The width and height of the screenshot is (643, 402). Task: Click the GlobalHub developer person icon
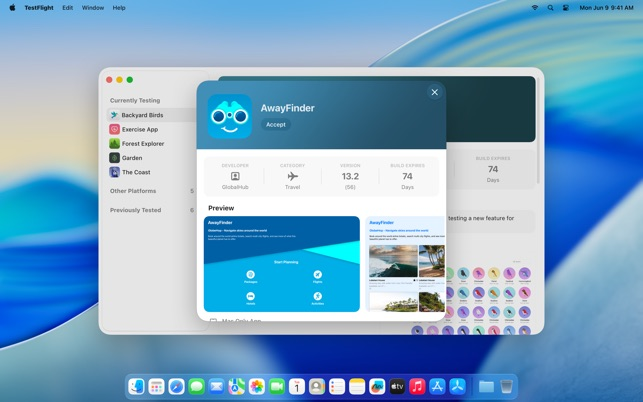[235, 176]
